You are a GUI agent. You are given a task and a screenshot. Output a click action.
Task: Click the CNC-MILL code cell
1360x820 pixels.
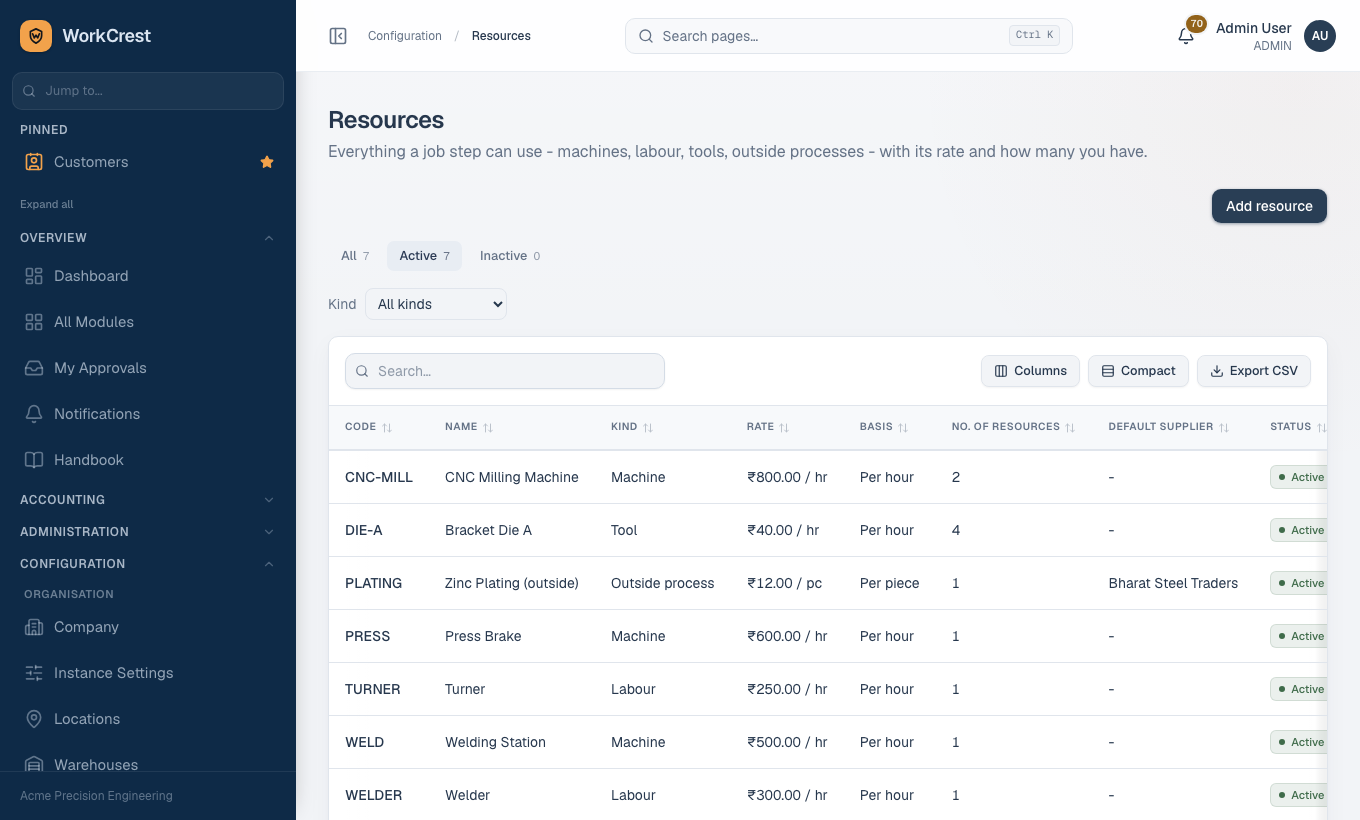pyautogui.click(x=379, y=477)
